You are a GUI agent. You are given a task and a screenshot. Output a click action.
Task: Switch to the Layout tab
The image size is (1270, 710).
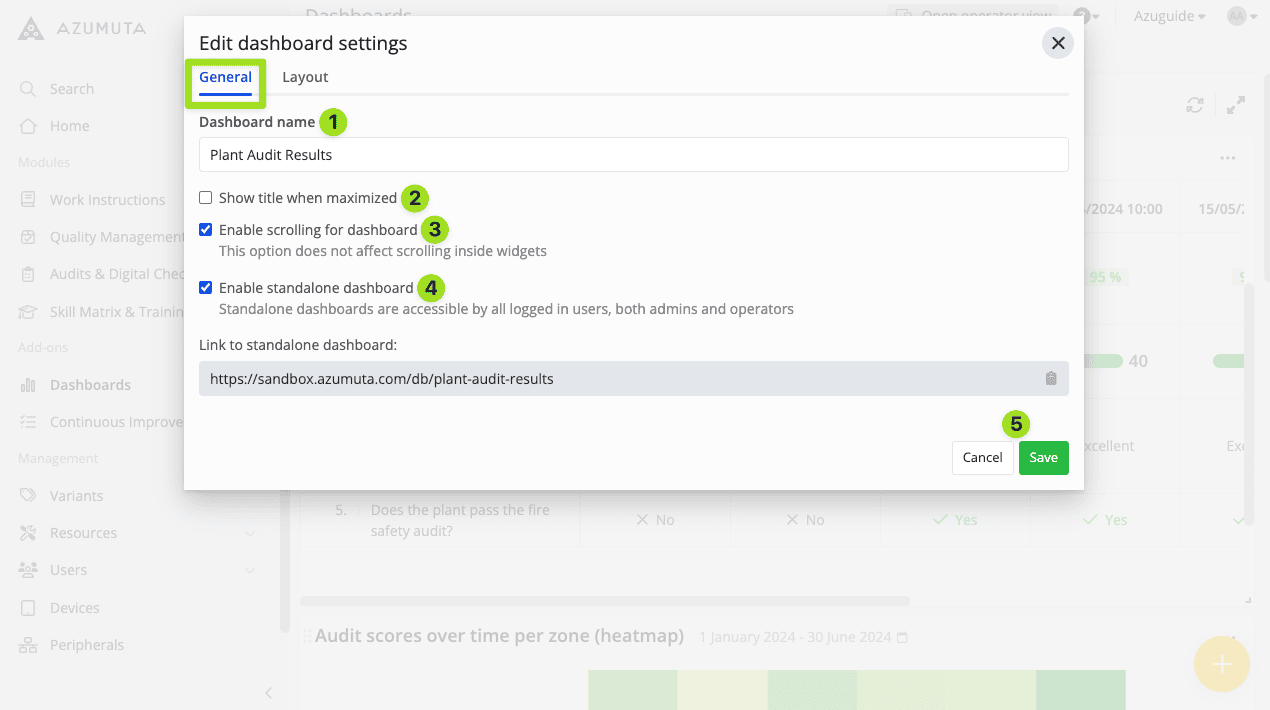coord(305,77)
